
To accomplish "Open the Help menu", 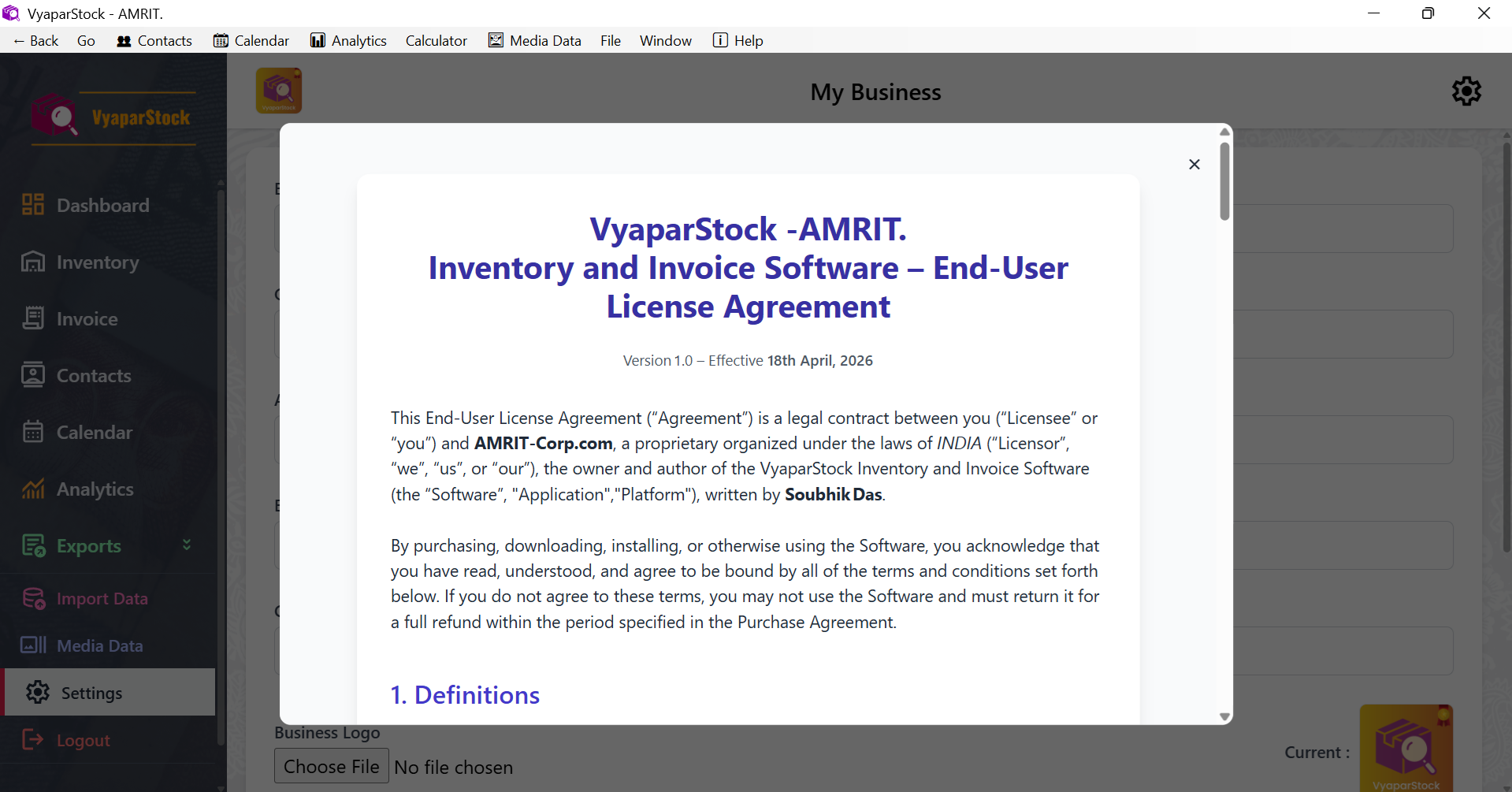I will pos(737,40).
